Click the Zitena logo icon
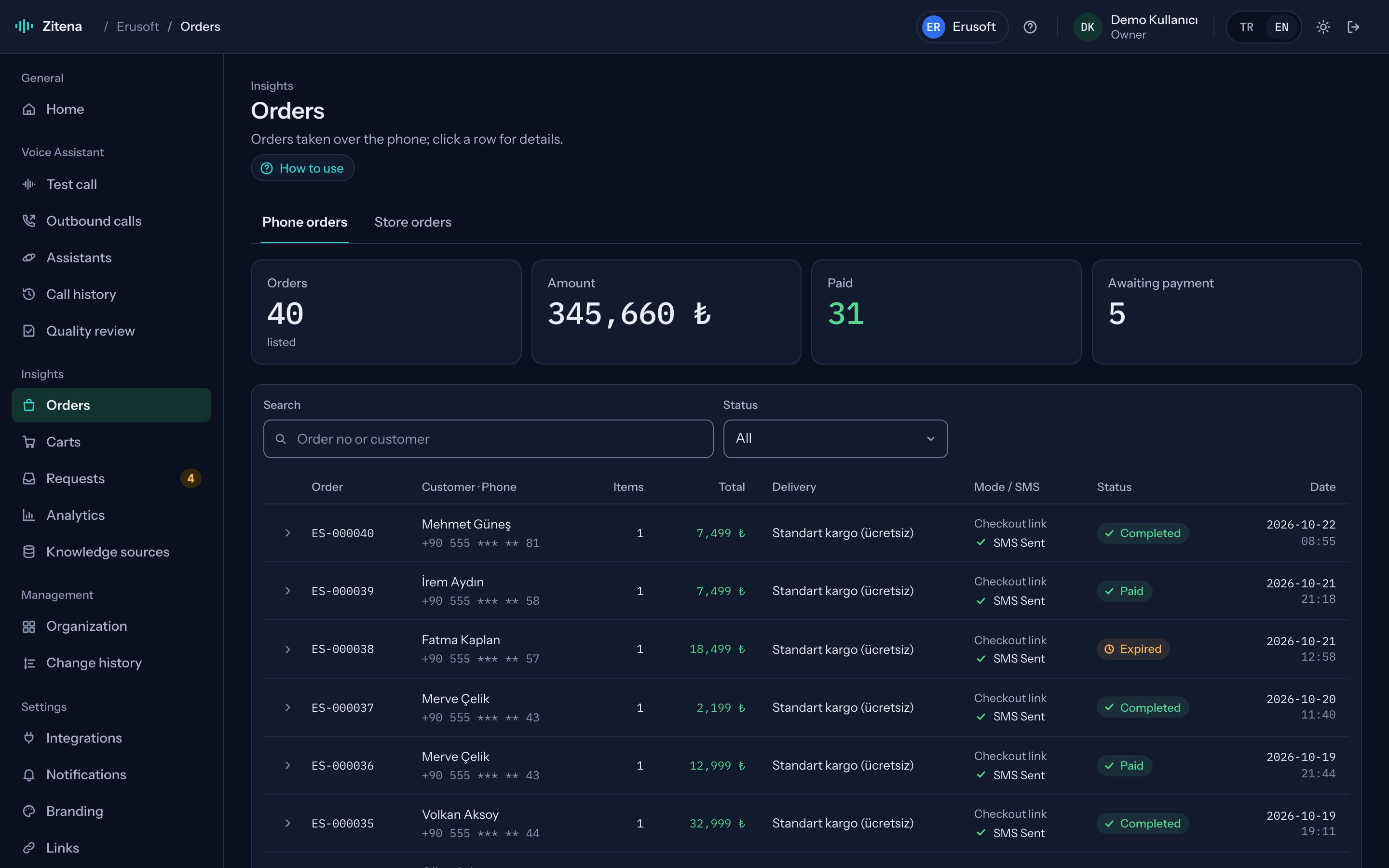The height and width of the screenshot is (868, 1389). [x=24, y=27]
